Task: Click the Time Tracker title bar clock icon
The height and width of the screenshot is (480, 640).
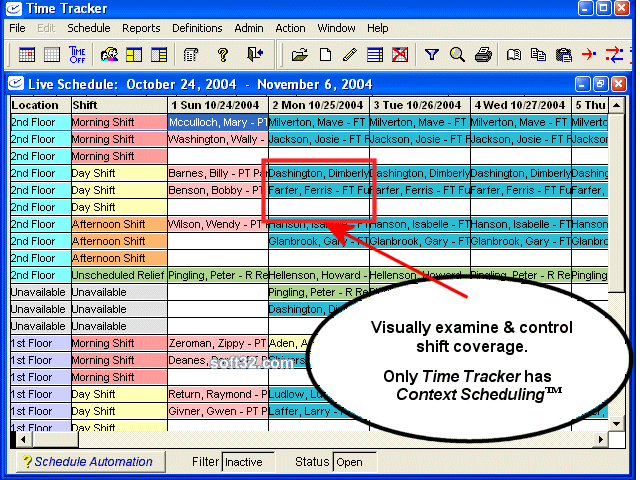Action: click(13, 9)
